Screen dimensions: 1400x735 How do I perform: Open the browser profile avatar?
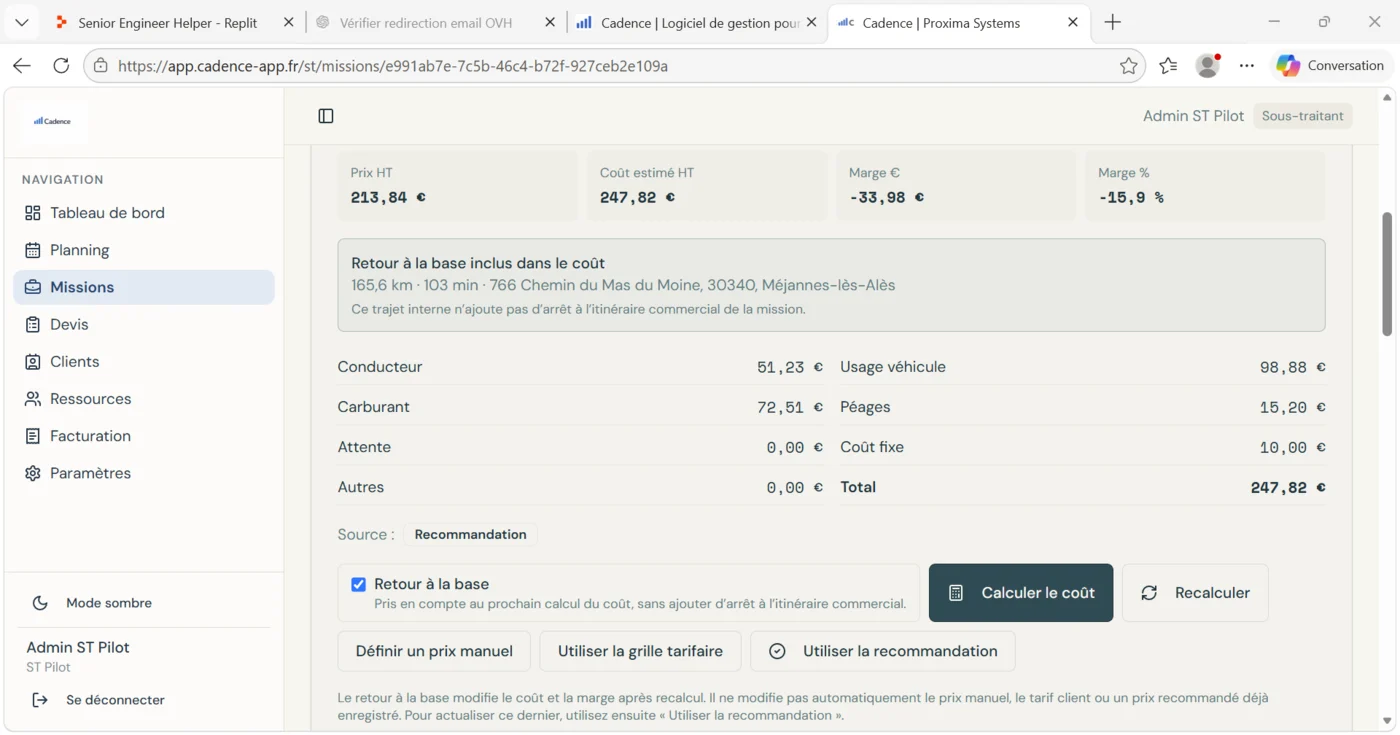tap(1208, 66)
